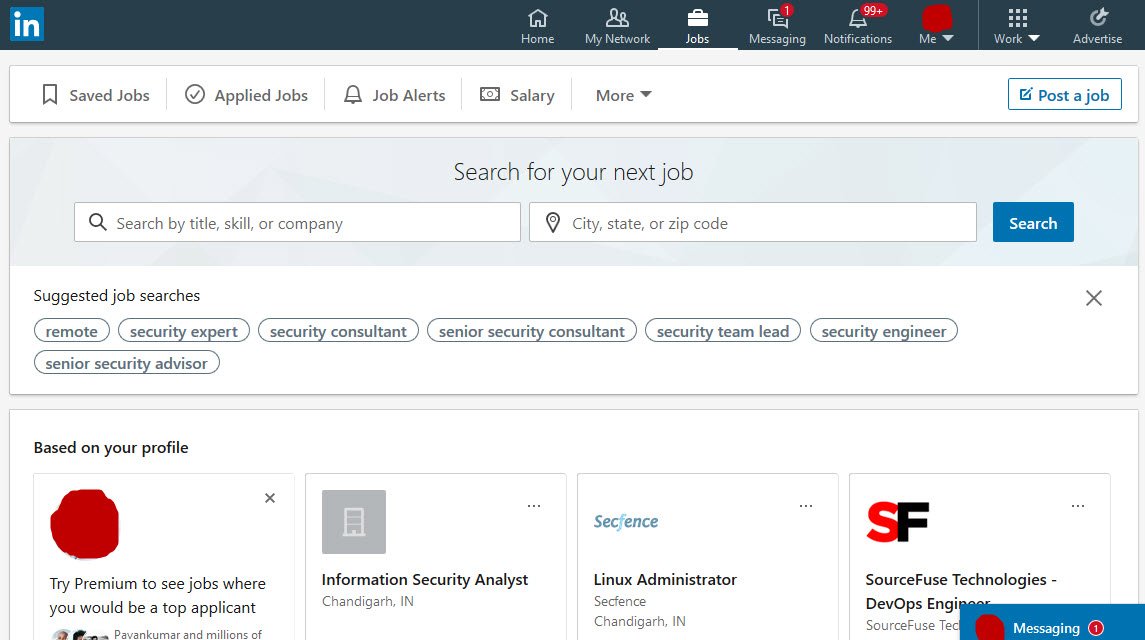Open Saved Jobs
Viewport: 1145px width, 640px height.
(x=96, y=95)
